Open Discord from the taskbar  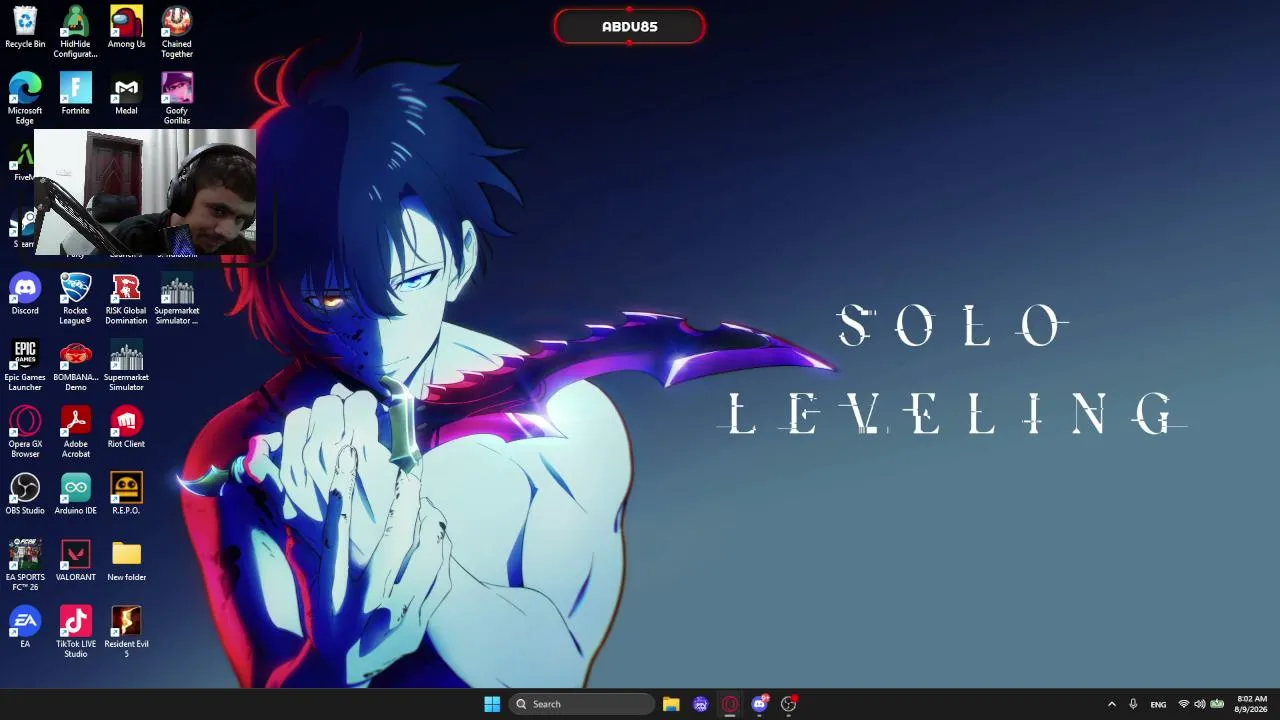coord(759,704)
